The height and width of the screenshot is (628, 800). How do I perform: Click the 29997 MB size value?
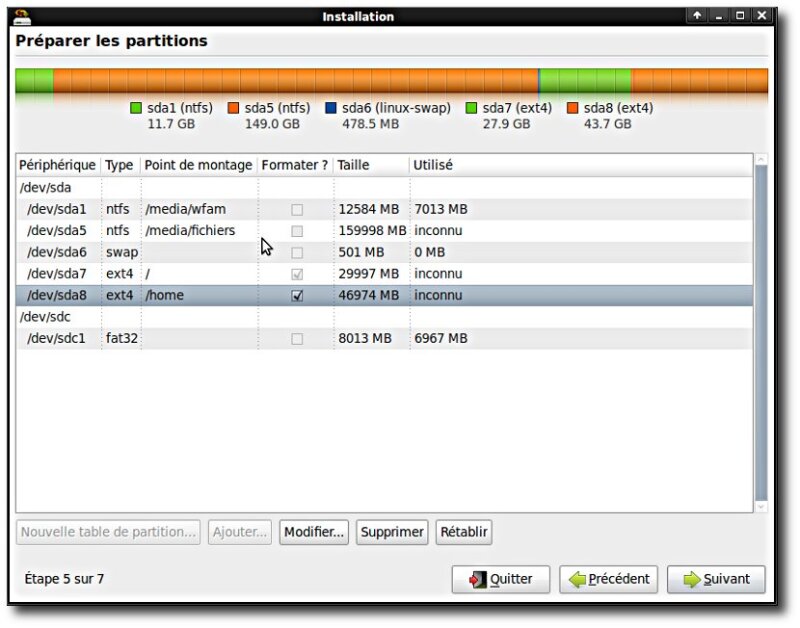pos(369,274)
